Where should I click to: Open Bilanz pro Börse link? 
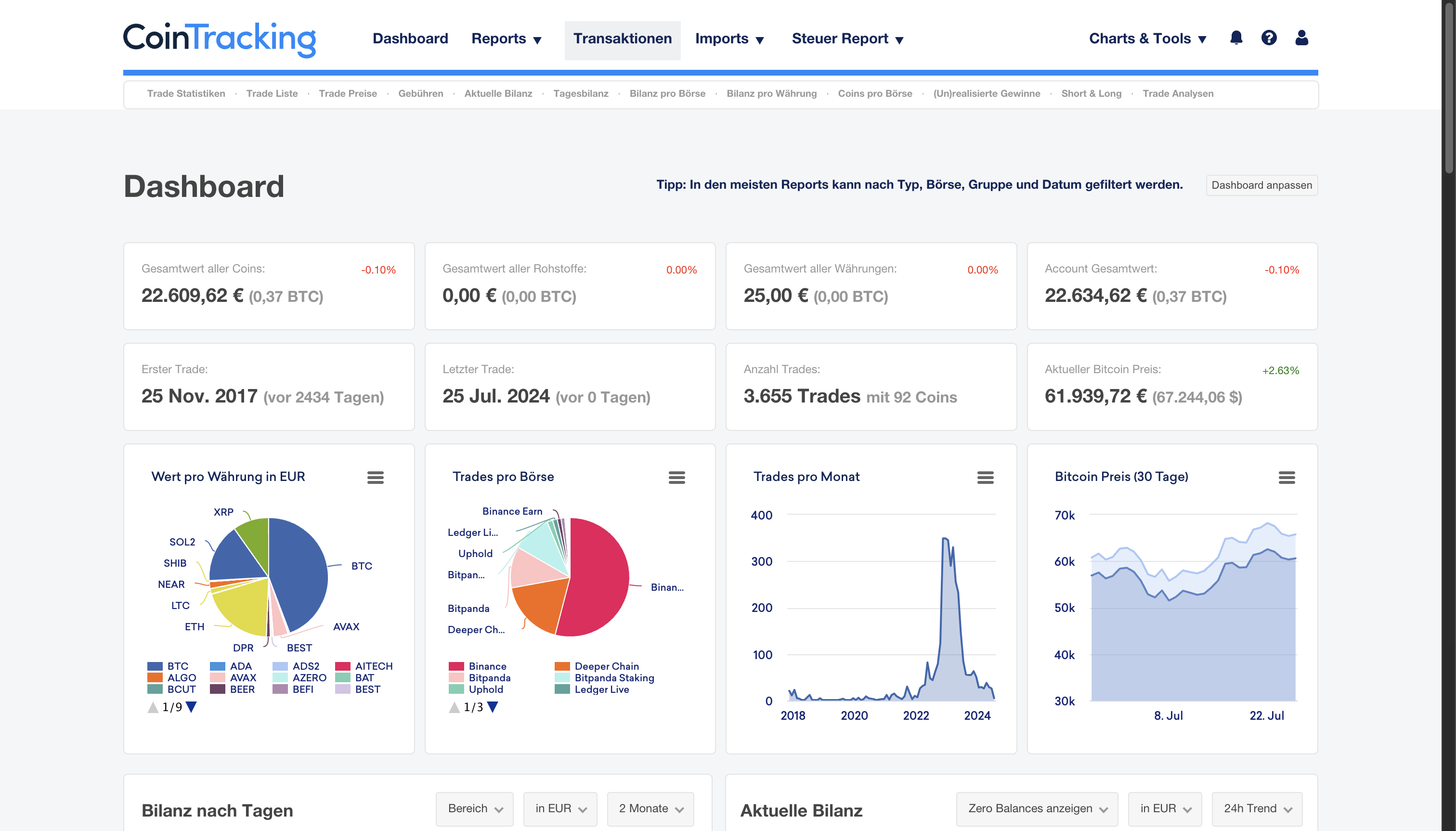(x=667, y=93)
